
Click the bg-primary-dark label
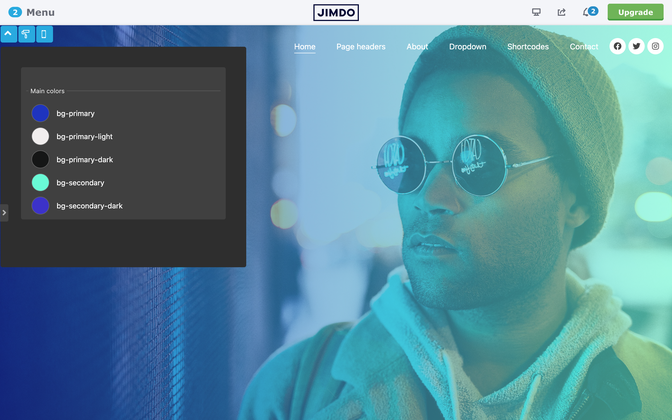click(x=85, y=160)
